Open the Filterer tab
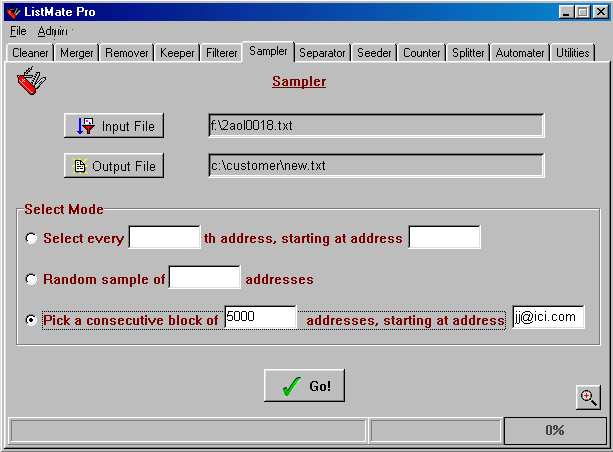Image resolution: width=613 pixels, height=452 pixels. pos(221,53)
